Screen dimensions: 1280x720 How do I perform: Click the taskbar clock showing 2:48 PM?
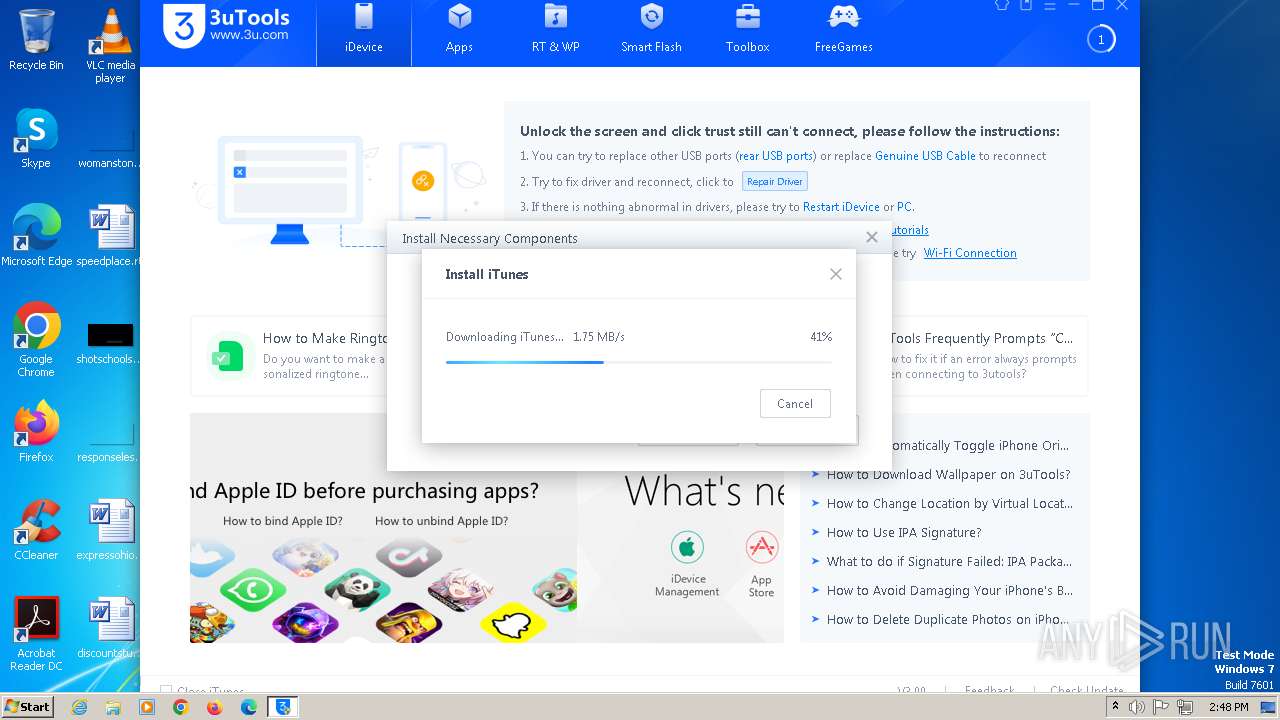tap(1228, 707)
